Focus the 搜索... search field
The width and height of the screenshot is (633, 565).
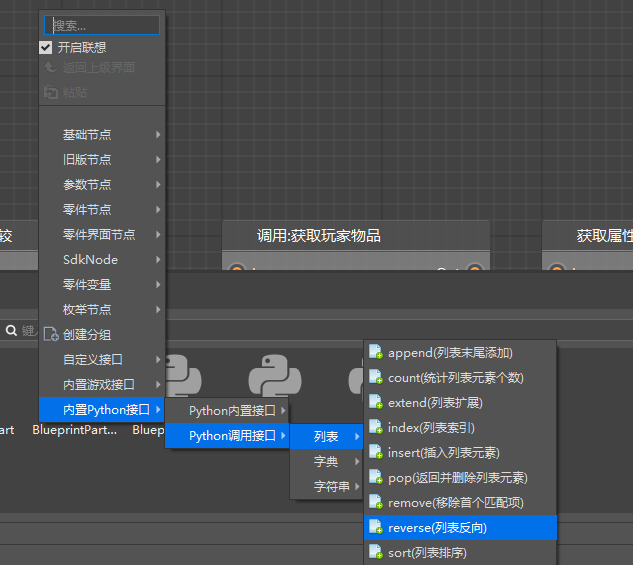(102, 25)
